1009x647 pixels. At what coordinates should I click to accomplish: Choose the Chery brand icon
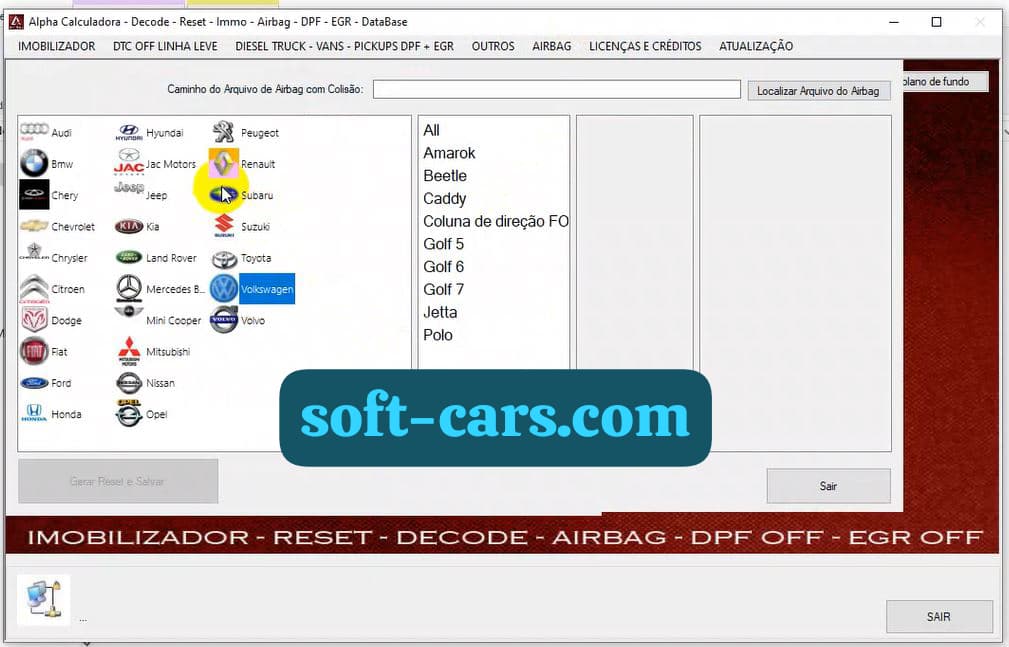click(x=34, y=194)
